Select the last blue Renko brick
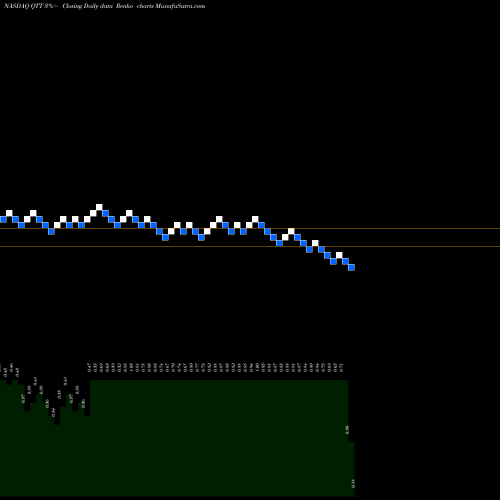Viewport: 500px width, 500px height. [x=351, y=267]
